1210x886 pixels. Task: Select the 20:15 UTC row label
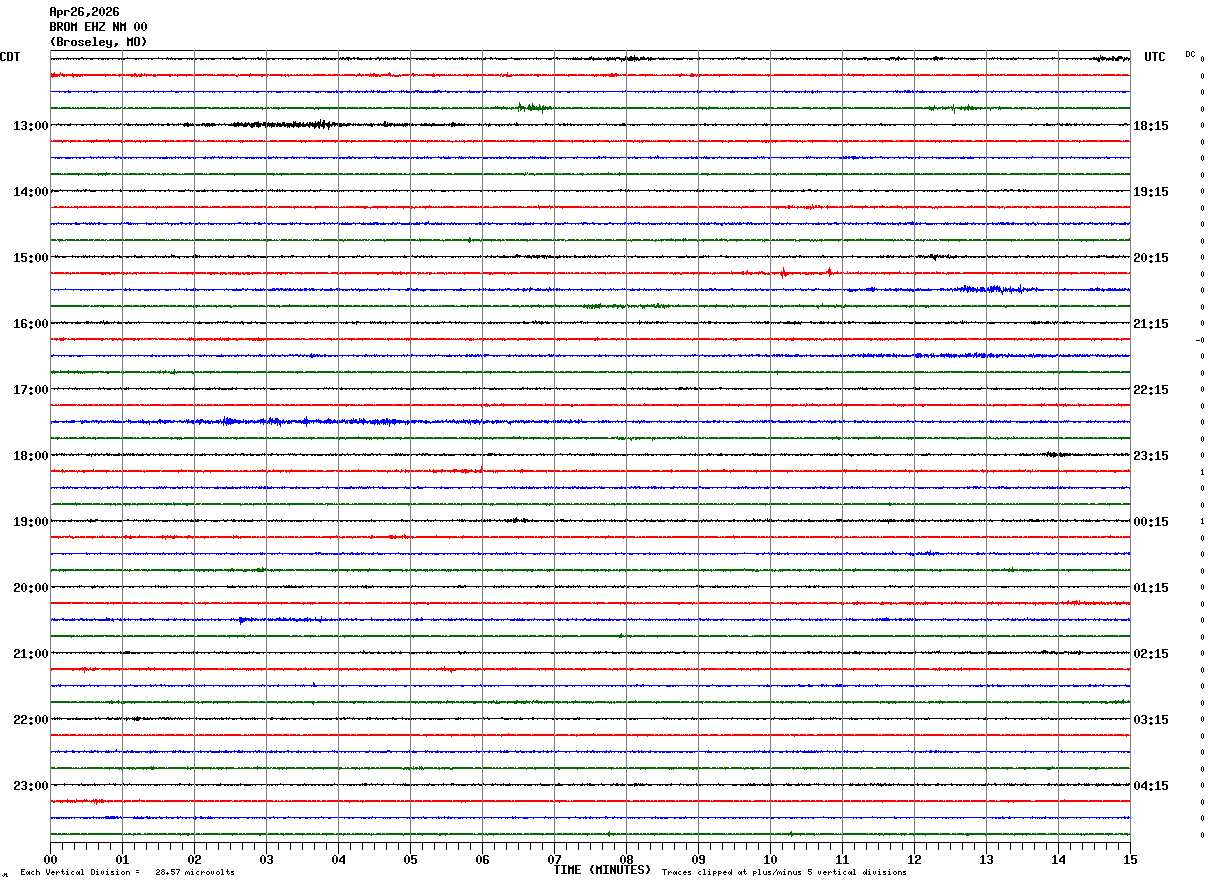tap(1151, 258)
